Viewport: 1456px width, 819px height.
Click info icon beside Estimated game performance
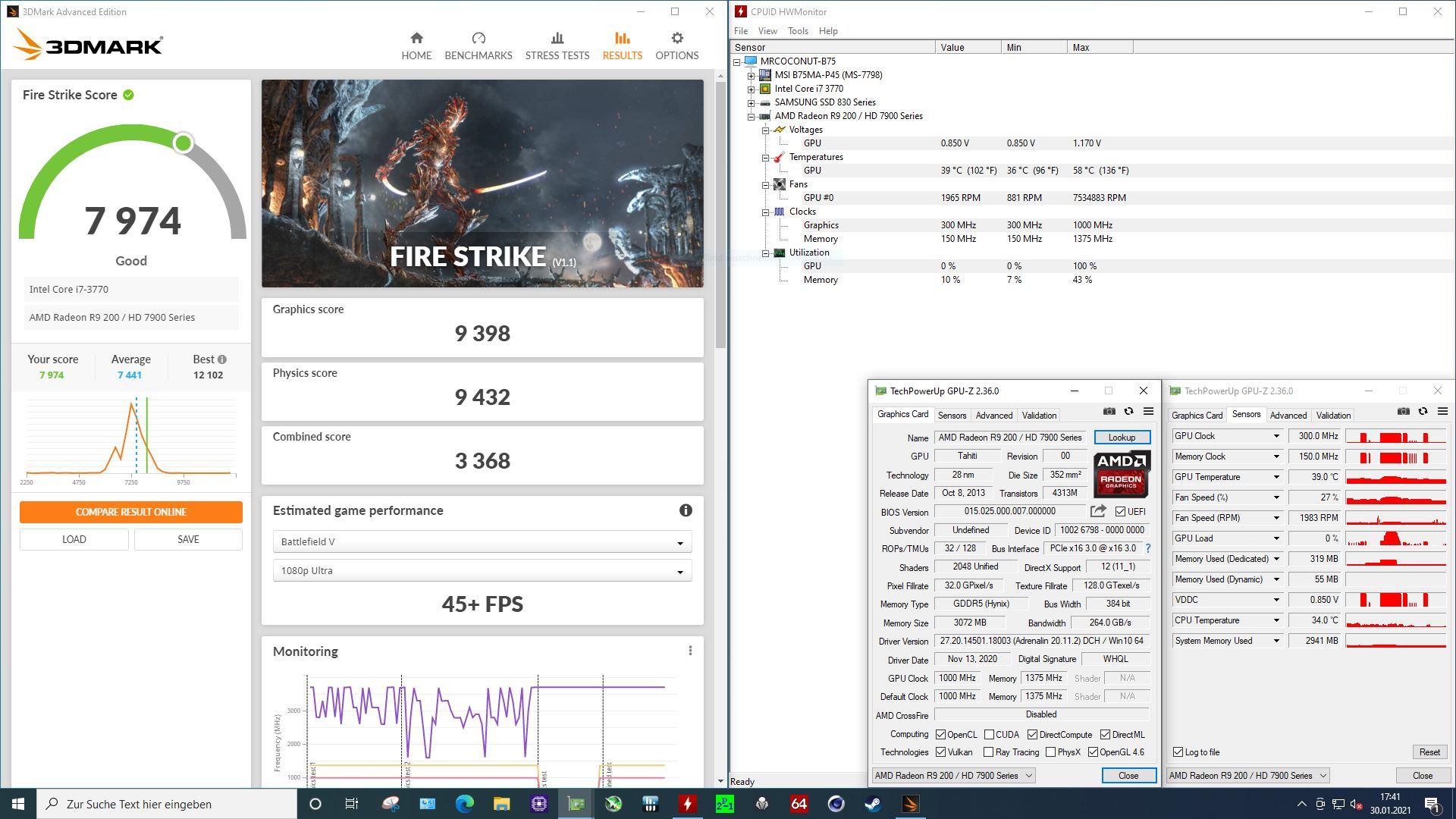(x=686, y=510)
